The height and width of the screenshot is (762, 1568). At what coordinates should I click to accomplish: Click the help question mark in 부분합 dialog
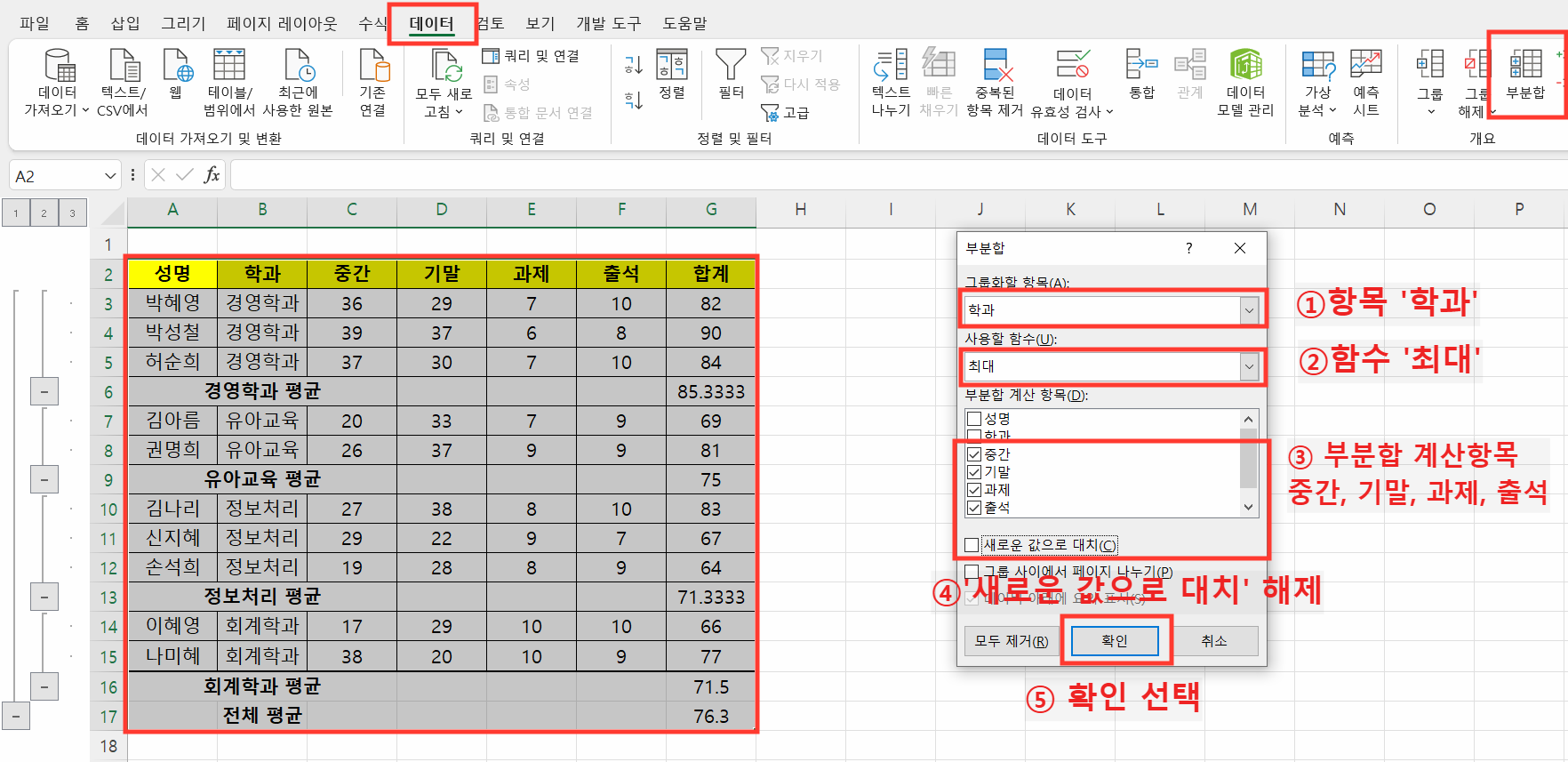pyautogui.click(x=1188, y=248)
